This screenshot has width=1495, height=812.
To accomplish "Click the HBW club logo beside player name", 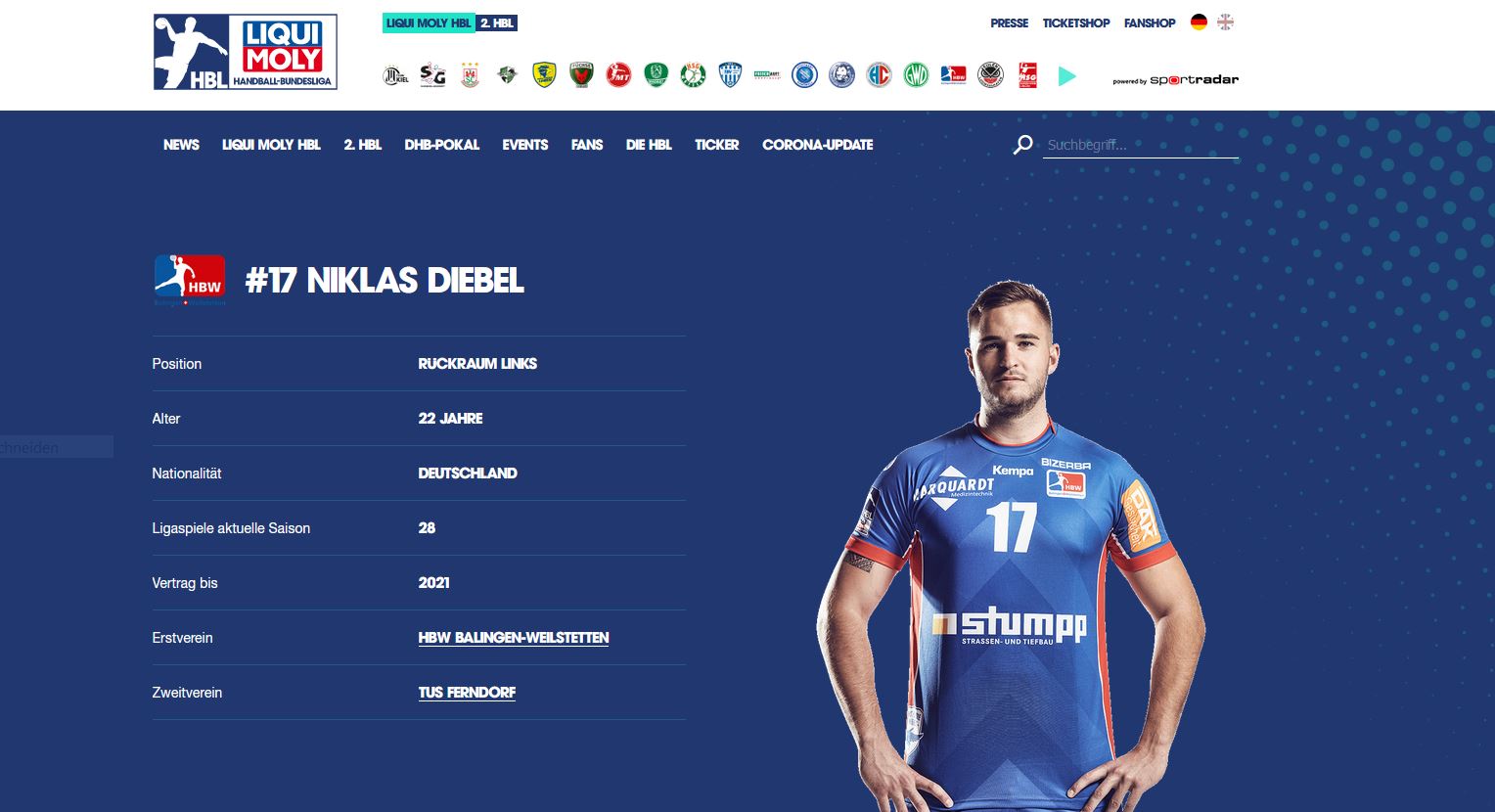I will coord(190,280).
